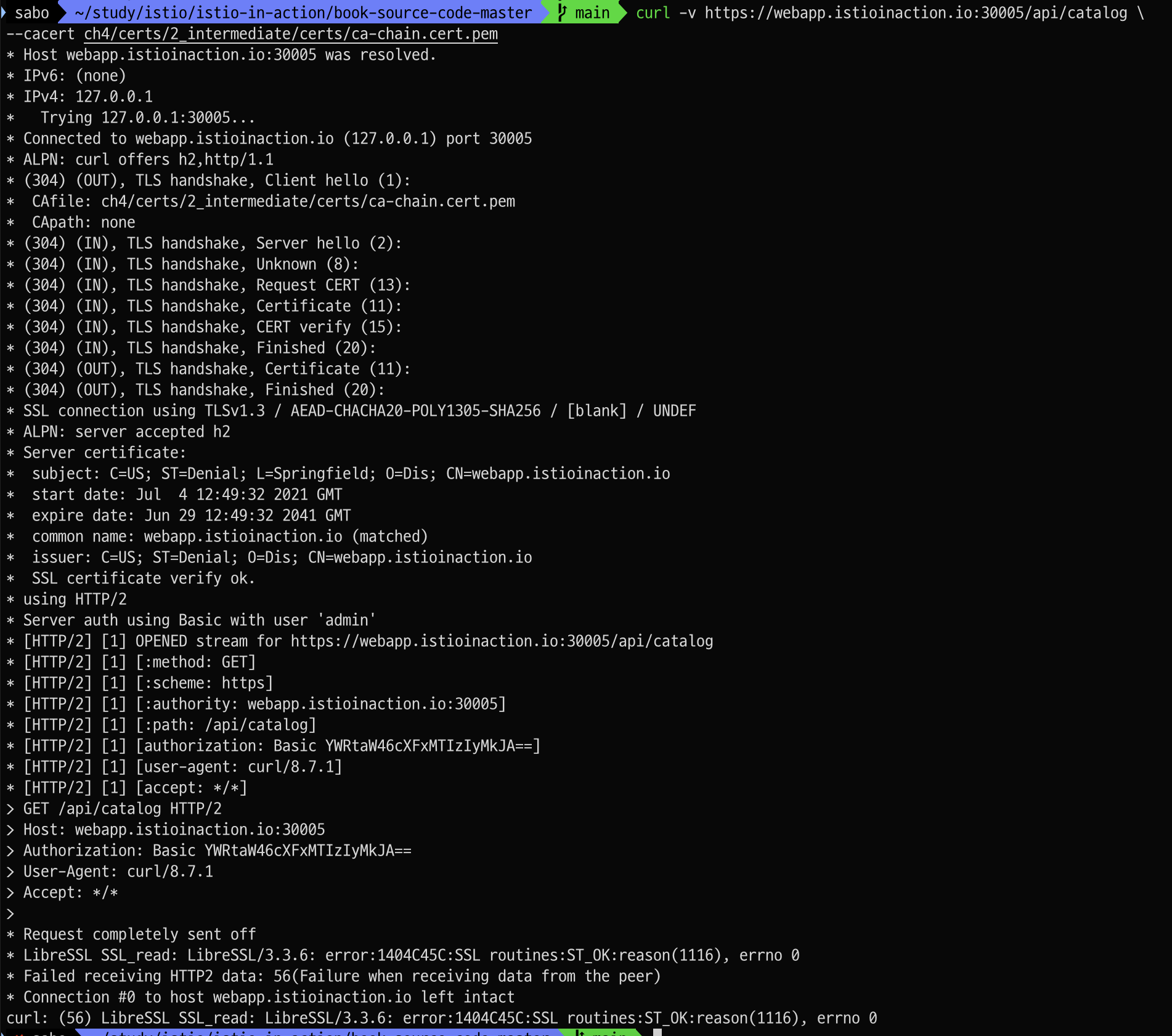Click the '[:authority: webapp.istioinaction.io:30005]' line

256,704
